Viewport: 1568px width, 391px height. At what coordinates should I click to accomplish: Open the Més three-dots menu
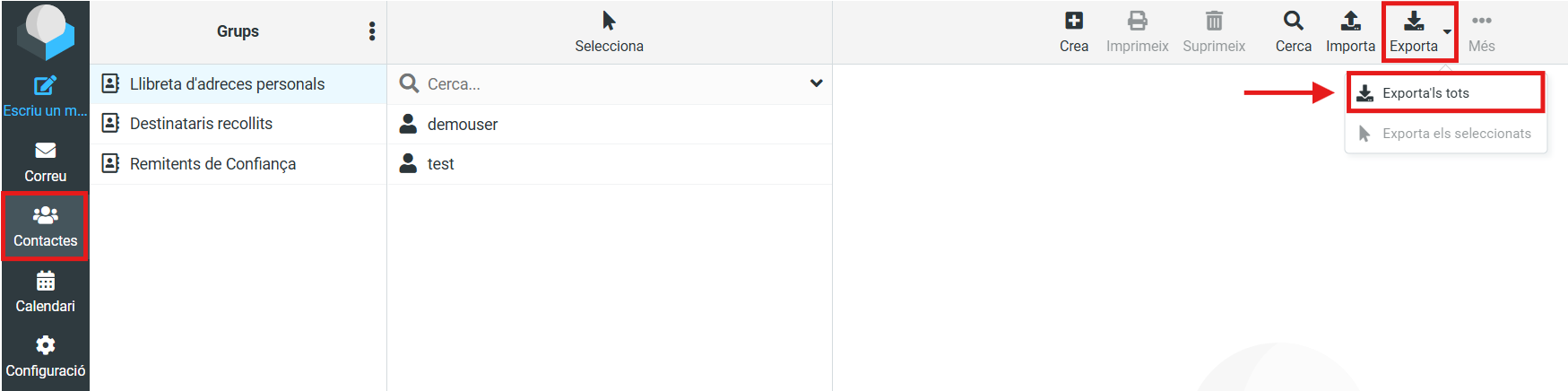[1481, 21]
